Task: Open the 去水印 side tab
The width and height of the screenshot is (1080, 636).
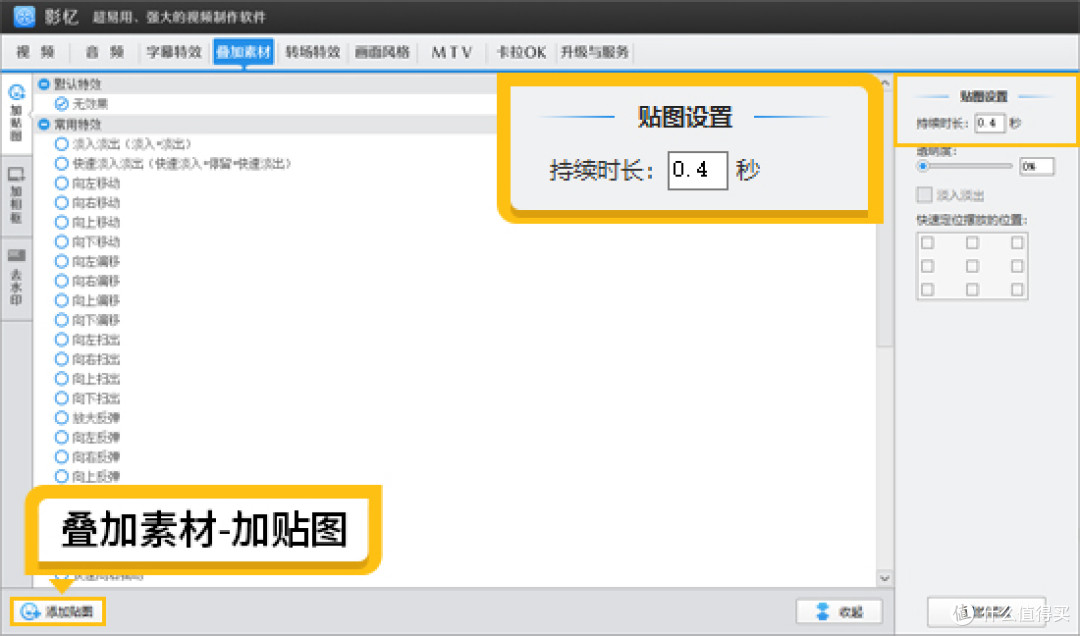Action: (17, 277)
